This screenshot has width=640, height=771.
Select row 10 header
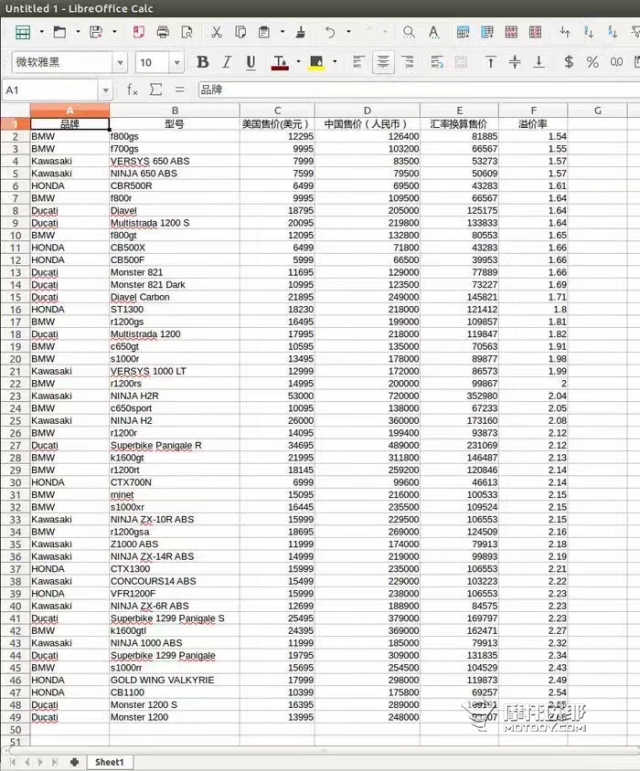[x=15, y=236]
